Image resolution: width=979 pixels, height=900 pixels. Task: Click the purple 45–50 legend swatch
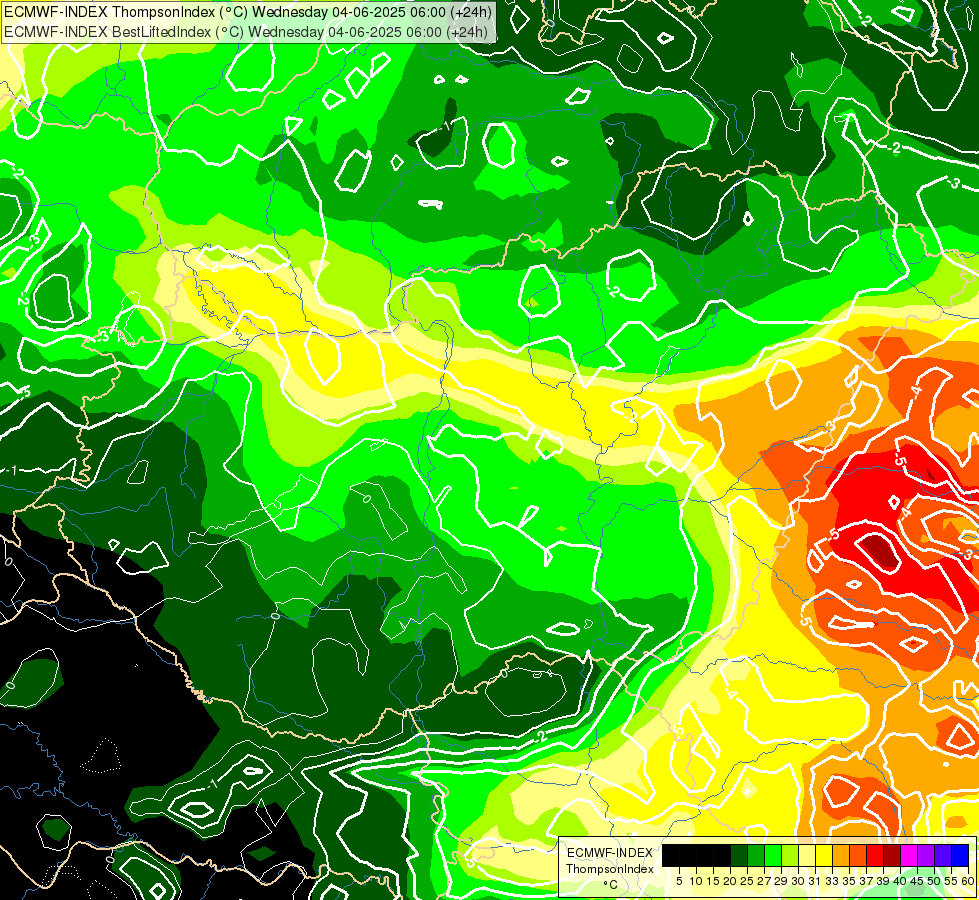coord(926,856)
